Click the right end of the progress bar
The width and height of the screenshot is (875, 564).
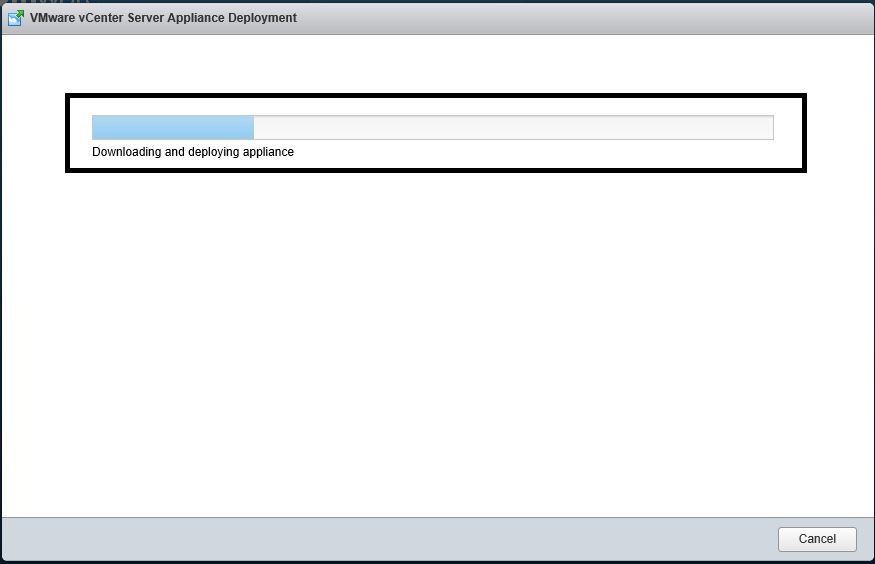pyautogui.click(x=768, y=127)
